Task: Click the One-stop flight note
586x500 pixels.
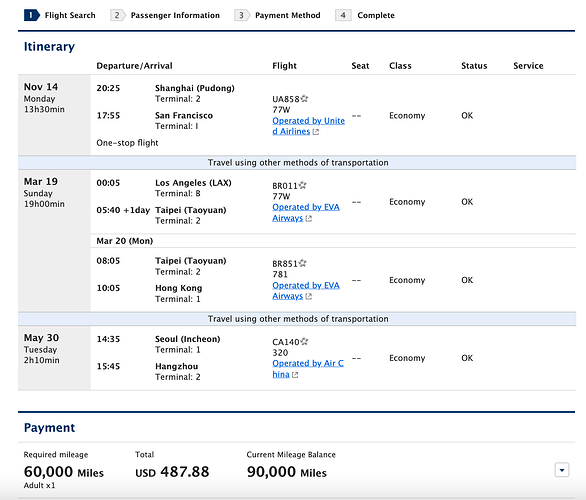Action: tap(127, 143)
